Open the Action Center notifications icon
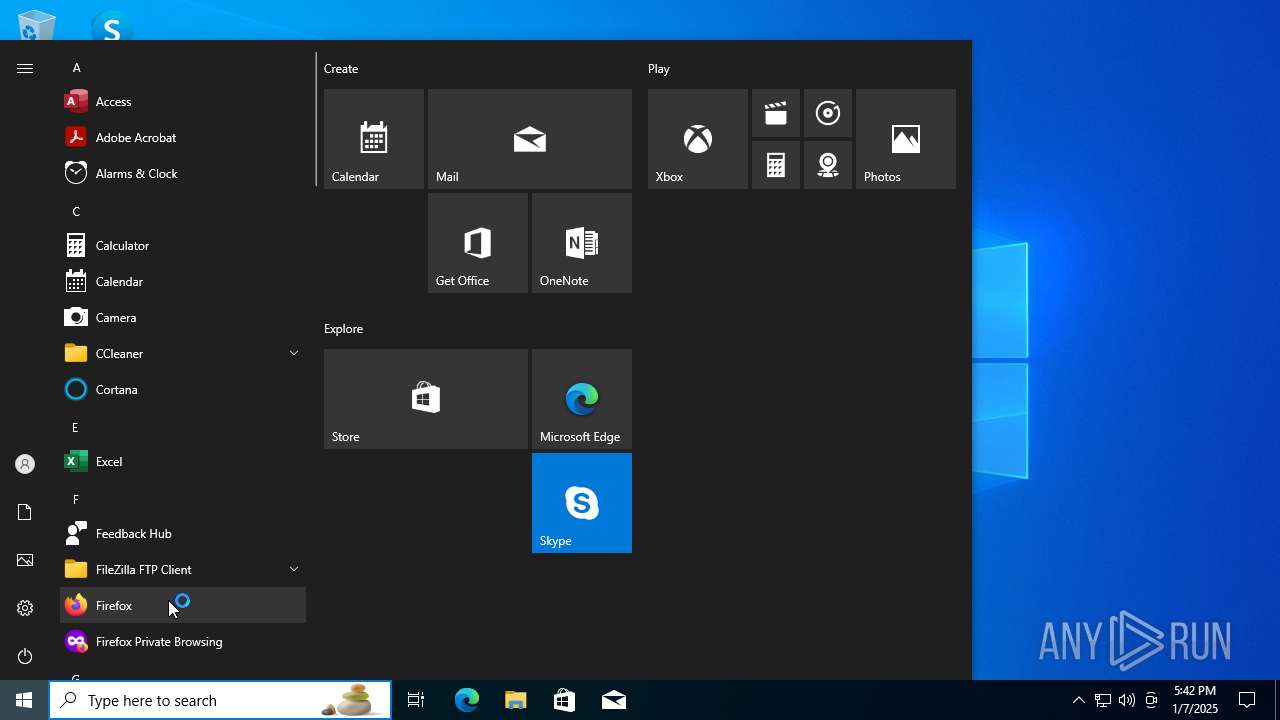1280x720 pixels. click(1248, 700)
